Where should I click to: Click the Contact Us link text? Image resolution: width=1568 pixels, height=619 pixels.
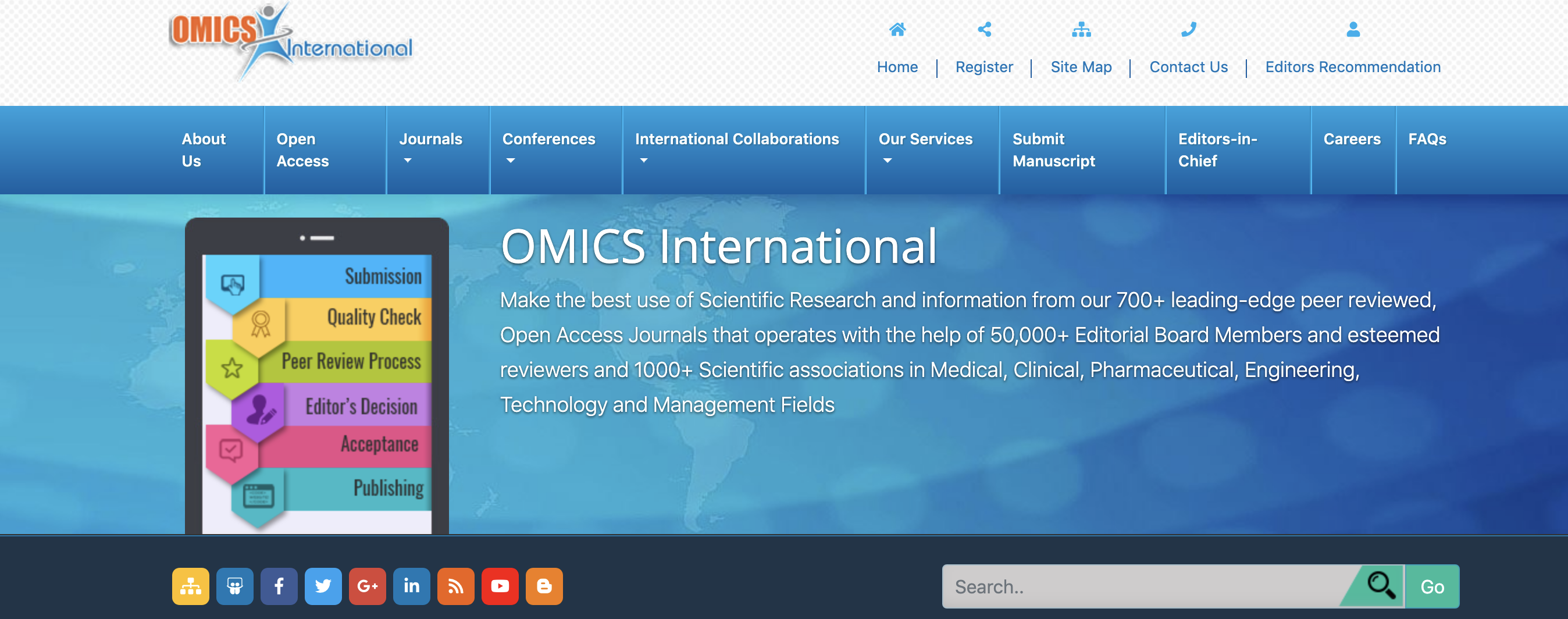click(1188, 67)
